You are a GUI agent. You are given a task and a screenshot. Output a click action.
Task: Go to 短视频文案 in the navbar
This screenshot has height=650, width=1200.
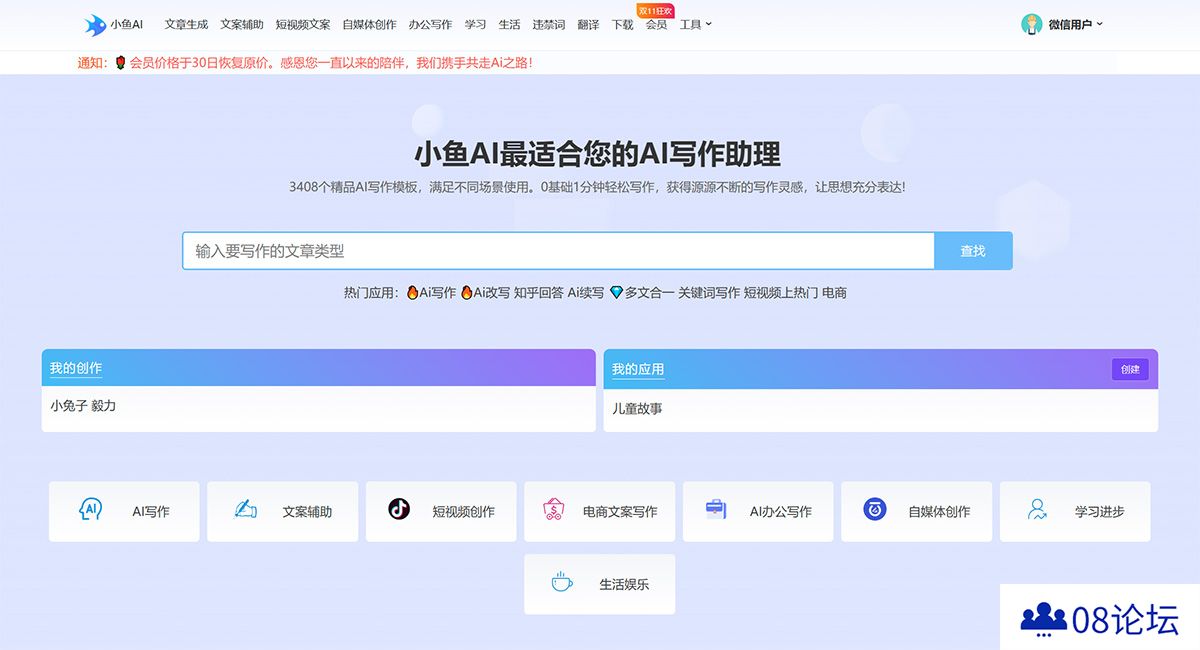tap(303, 25)
